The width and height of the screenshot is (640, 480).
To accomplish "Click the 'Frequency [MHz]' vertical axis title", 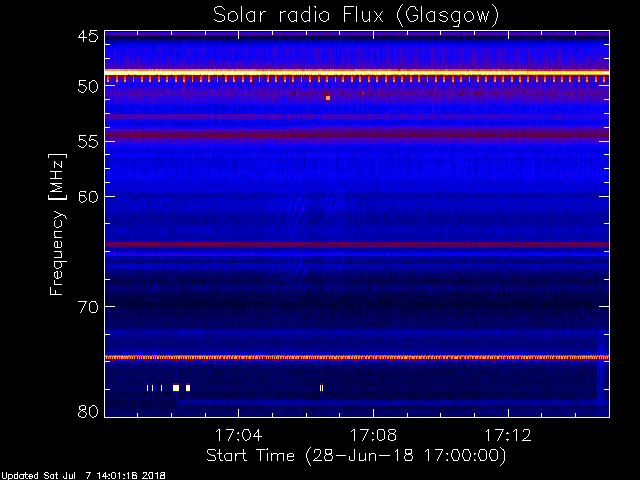I will point(57,224).
